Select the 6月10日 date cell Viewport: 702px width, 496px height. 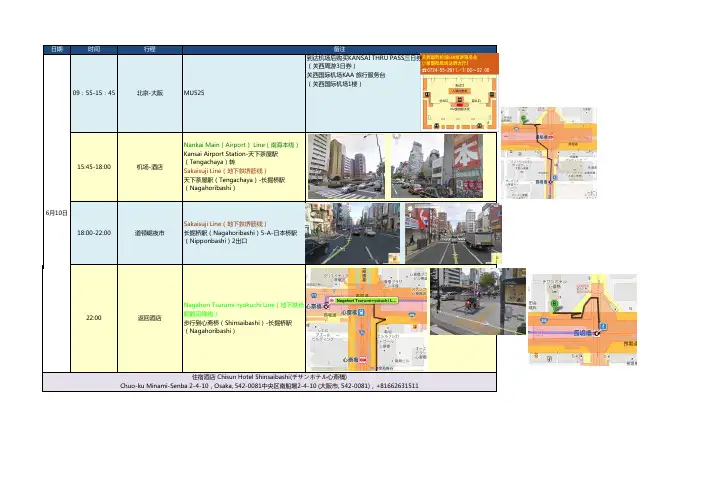click(57, 213)
